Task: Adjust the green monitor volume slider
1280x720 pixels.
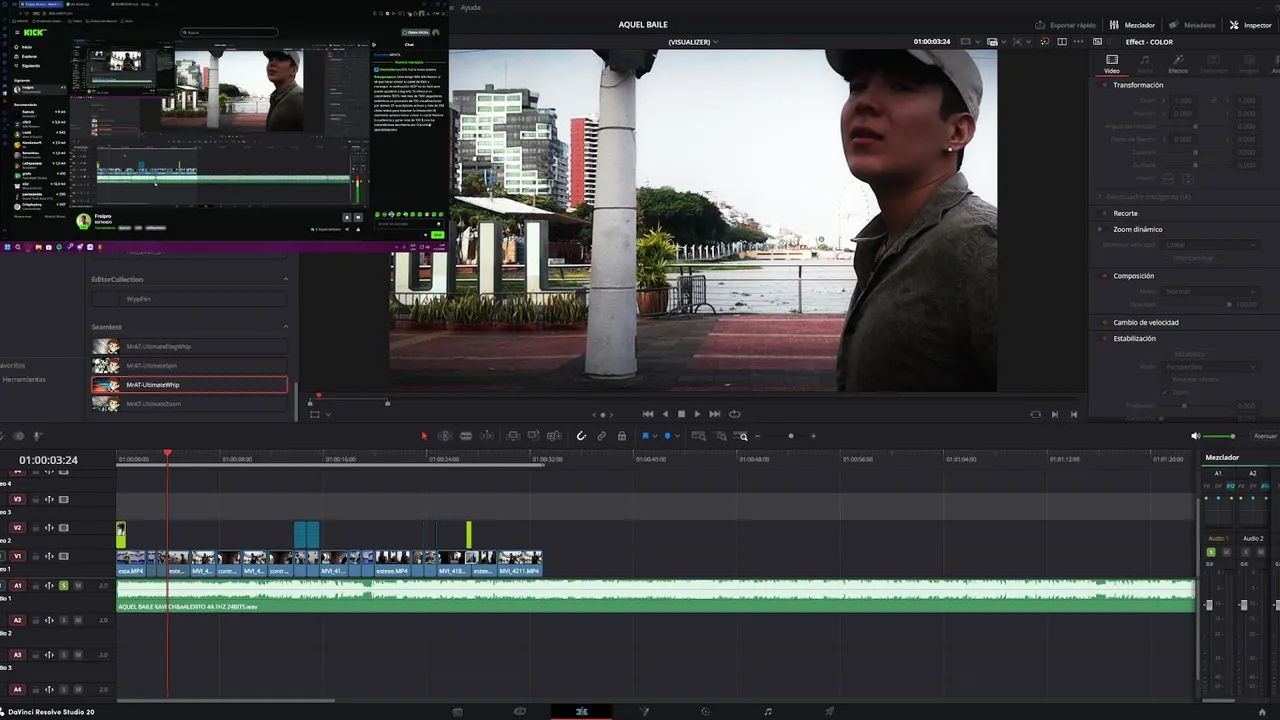Action: click(x=1219, y=436)
